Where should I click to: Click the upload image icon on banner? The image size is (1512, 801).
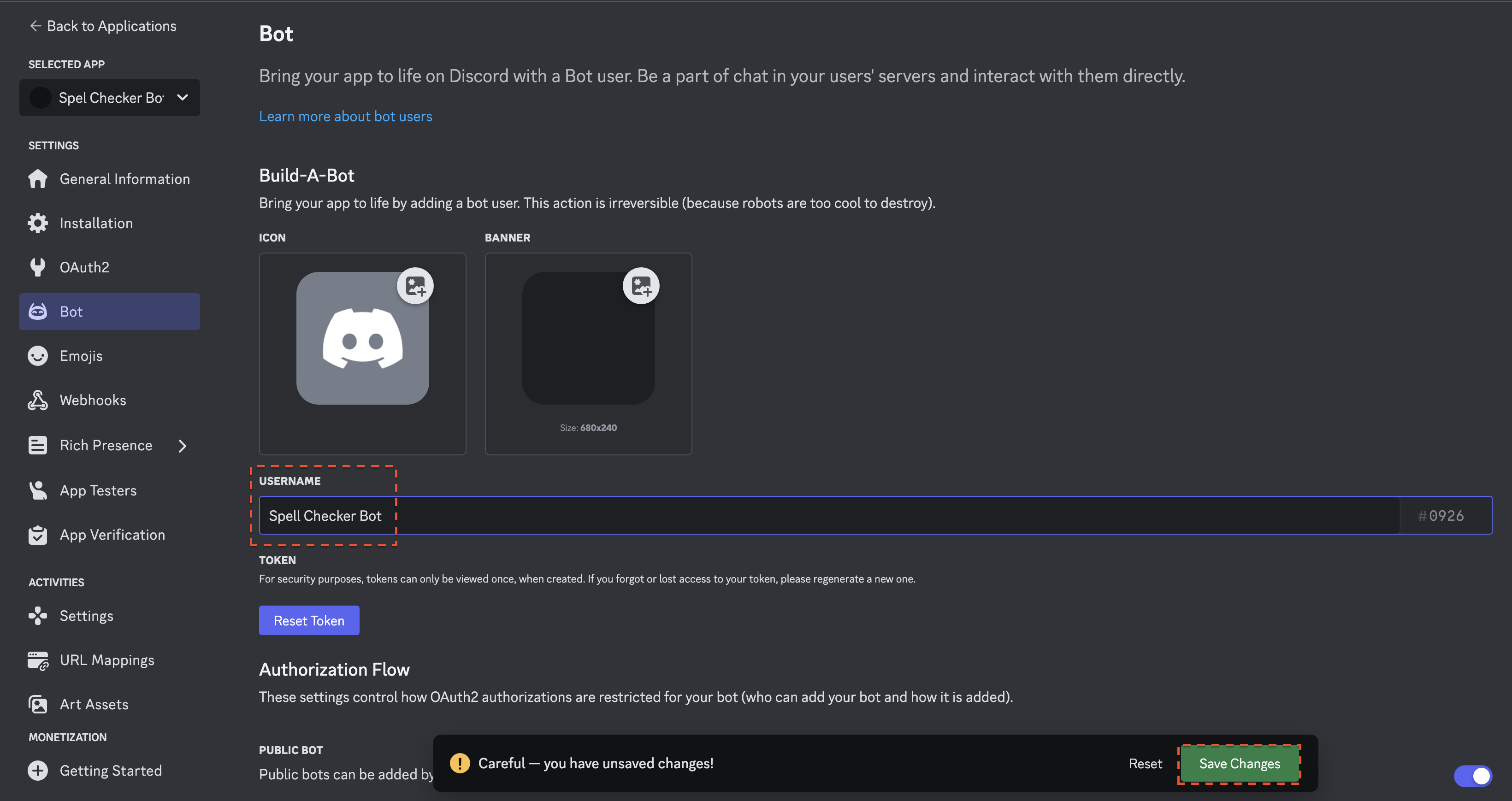click(641, 286)
